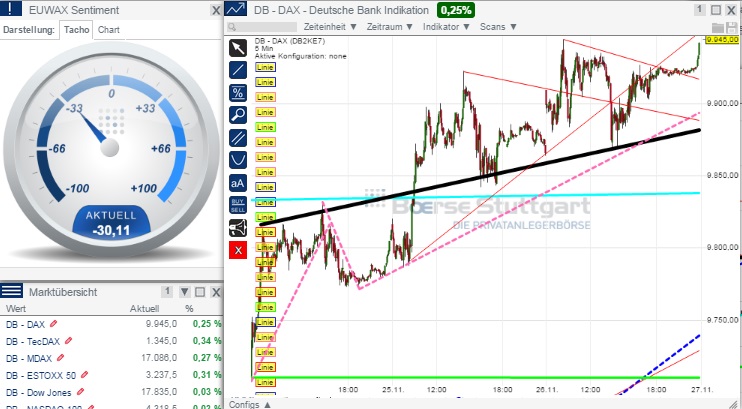
Task: Click the DB - DAX (DB2KE7) chart legend text
Action: point(290,41)
